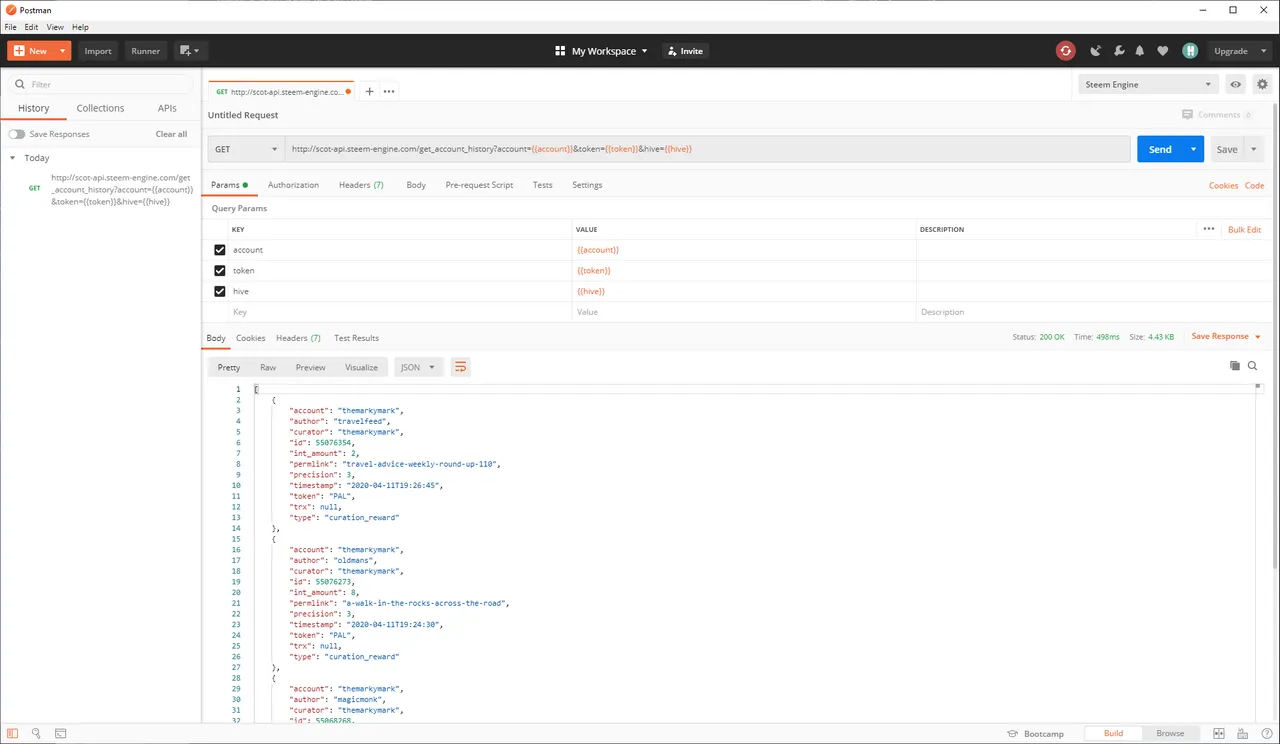Open find and replace in status bar
1280x744 pixels.
pyautogui.click(x=36, y=733)
